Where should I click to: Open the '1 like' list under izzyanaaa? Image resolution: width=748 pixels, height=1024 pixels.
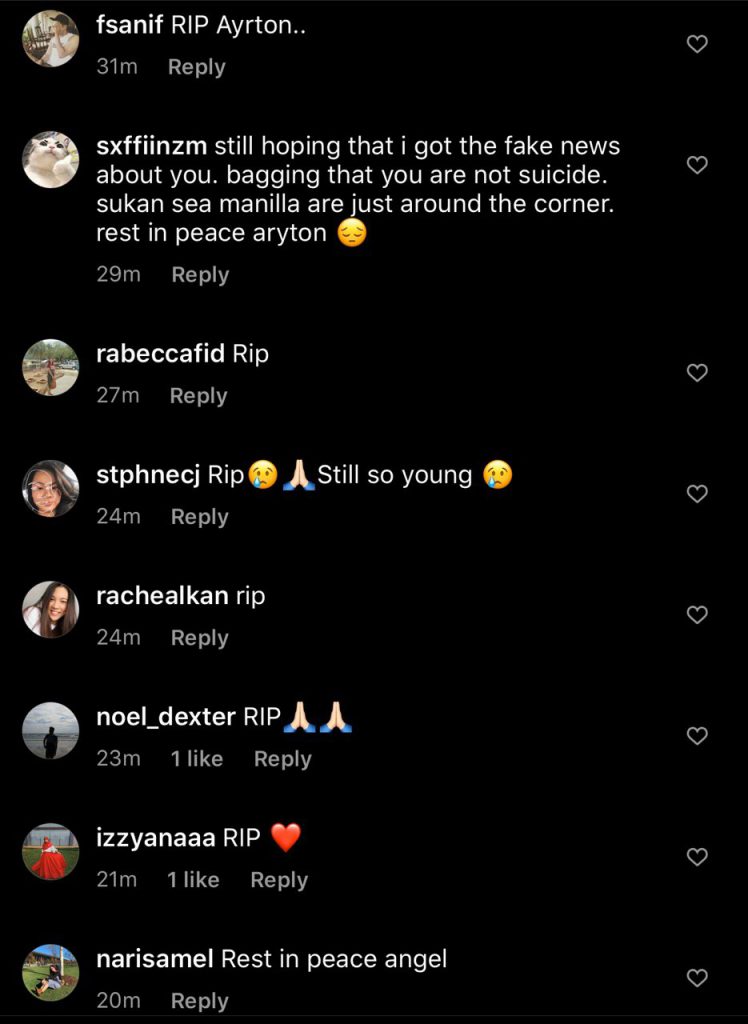(193, 880)
